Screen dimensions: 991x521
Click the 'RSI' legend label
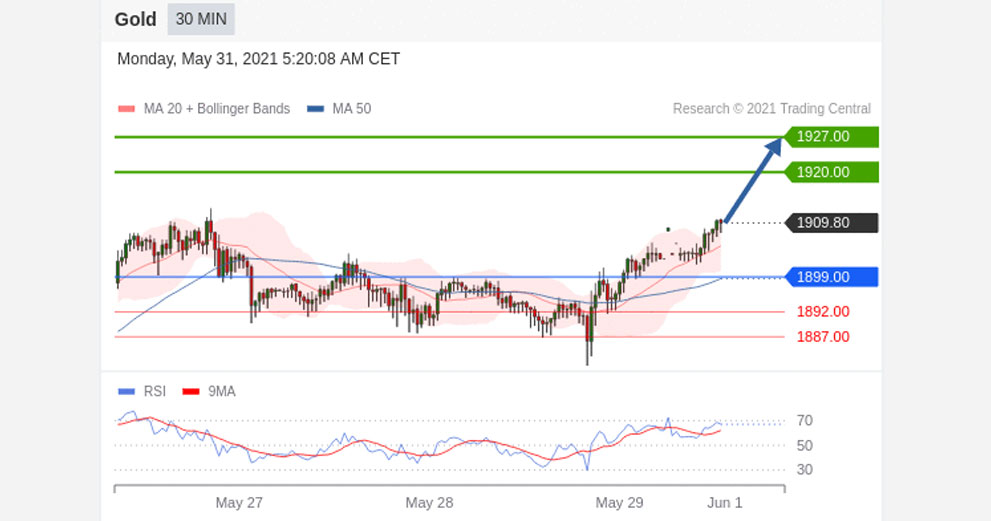[x=155, y=391]
